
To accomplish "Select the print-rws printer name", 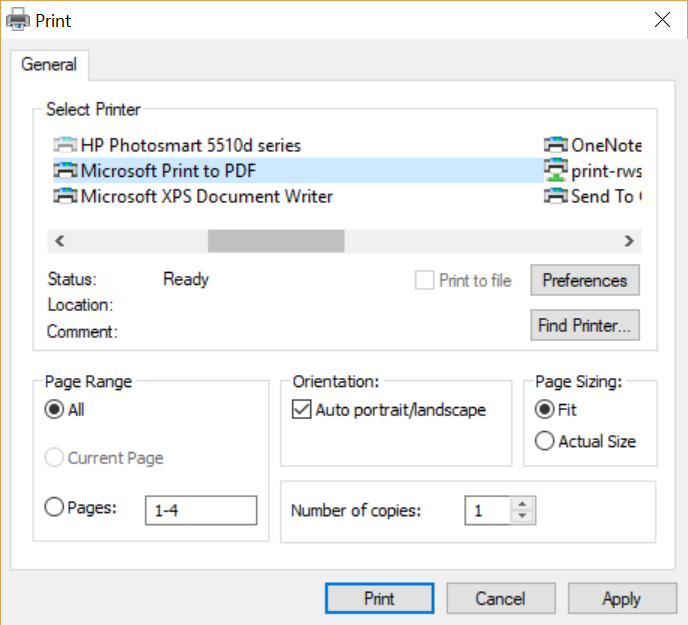I will (x=606, y=171).
